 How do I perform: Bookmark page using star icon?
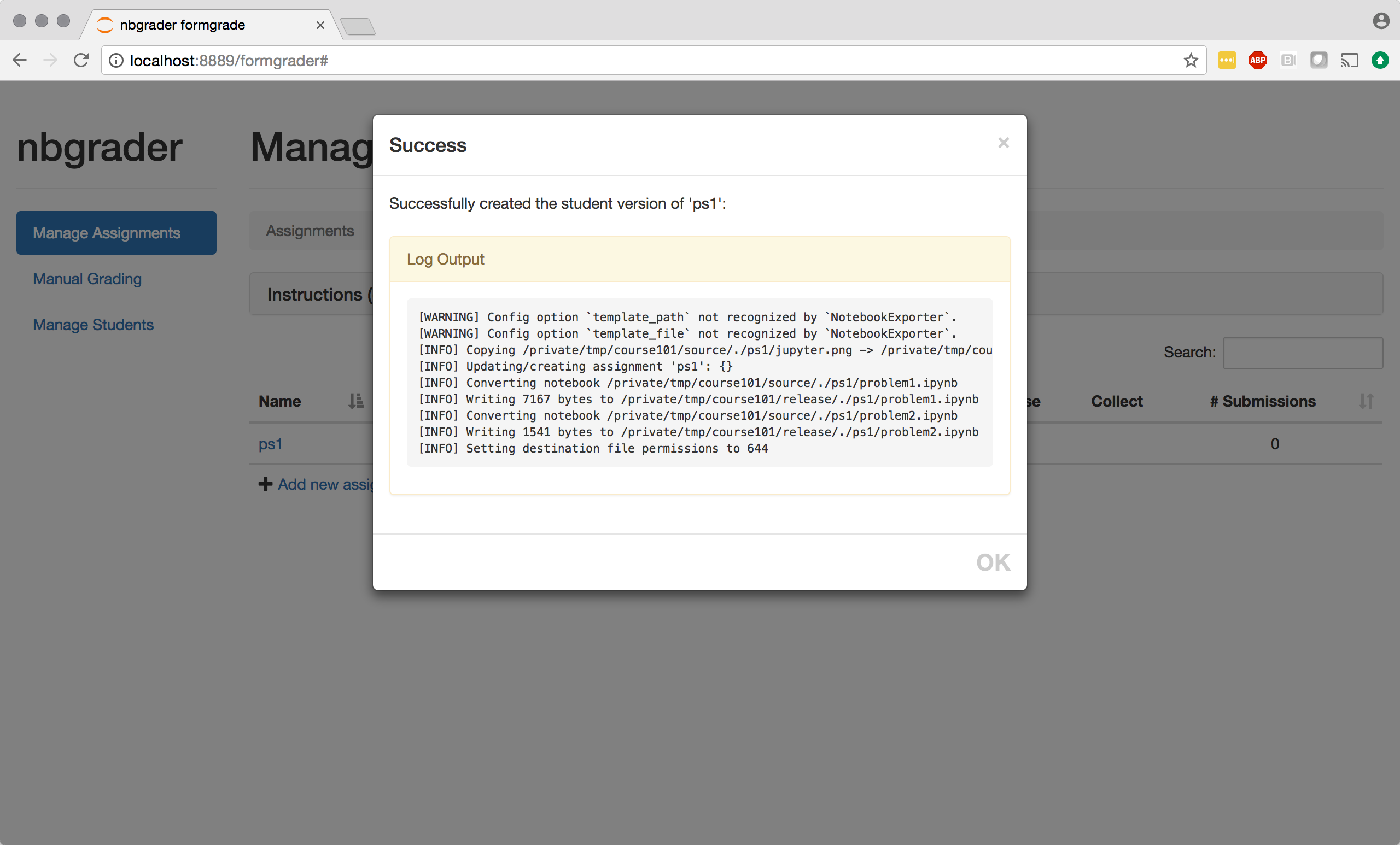pyautogui.click(x=1191, y=60)
